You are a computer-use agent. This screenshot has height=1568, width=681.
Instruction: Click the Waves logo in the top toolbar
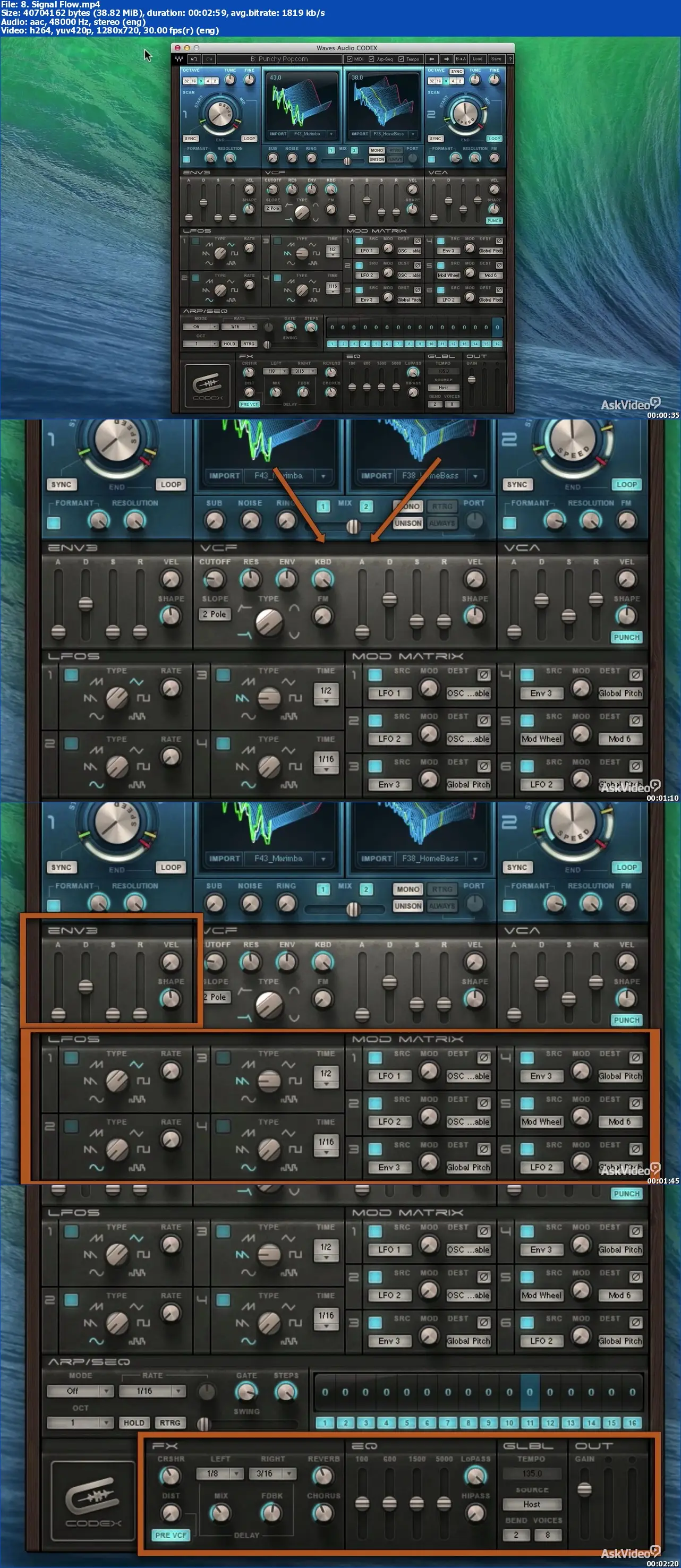[179, 59]
